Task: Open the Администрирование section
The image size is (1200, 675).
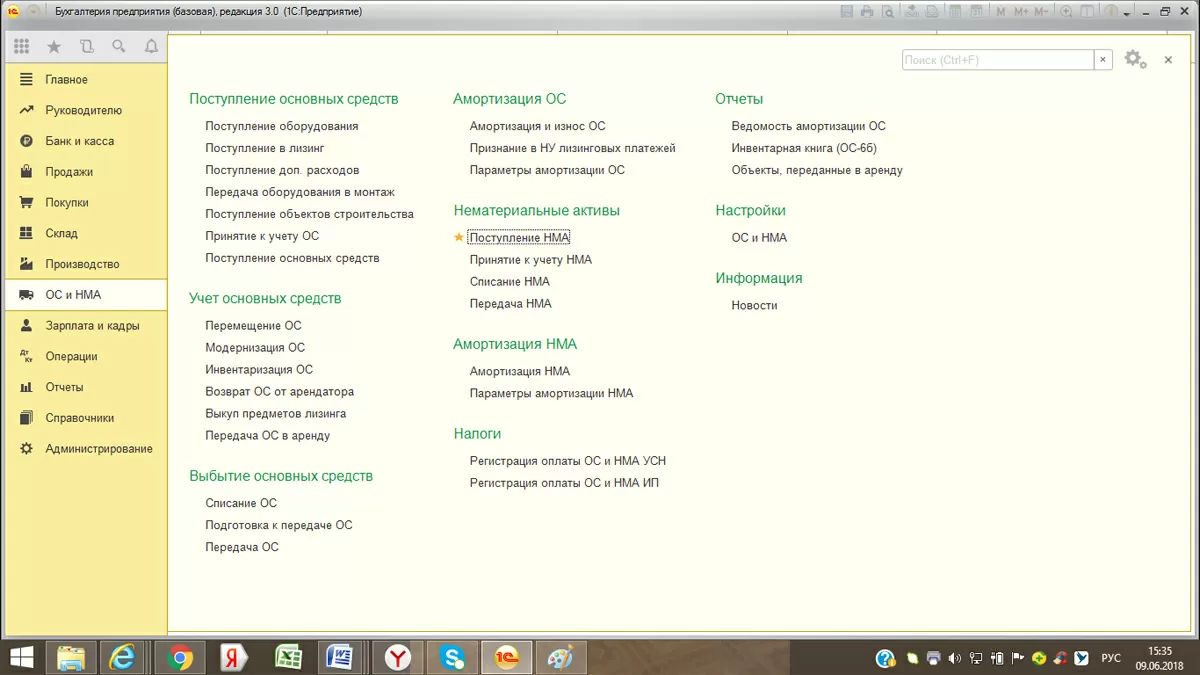Action: pos(84,449)
